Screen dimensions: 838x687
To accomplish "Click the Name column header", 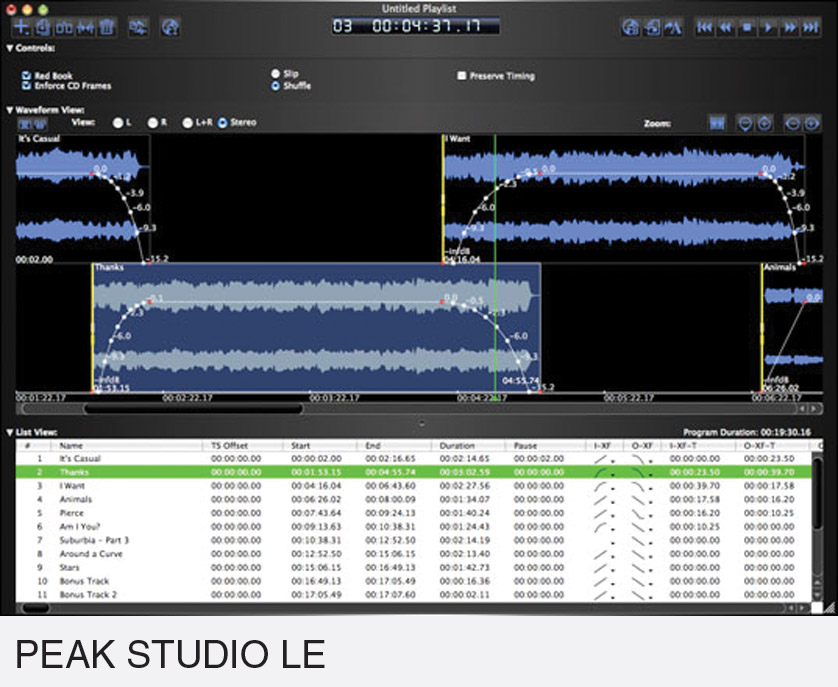I will pos(126,445).
